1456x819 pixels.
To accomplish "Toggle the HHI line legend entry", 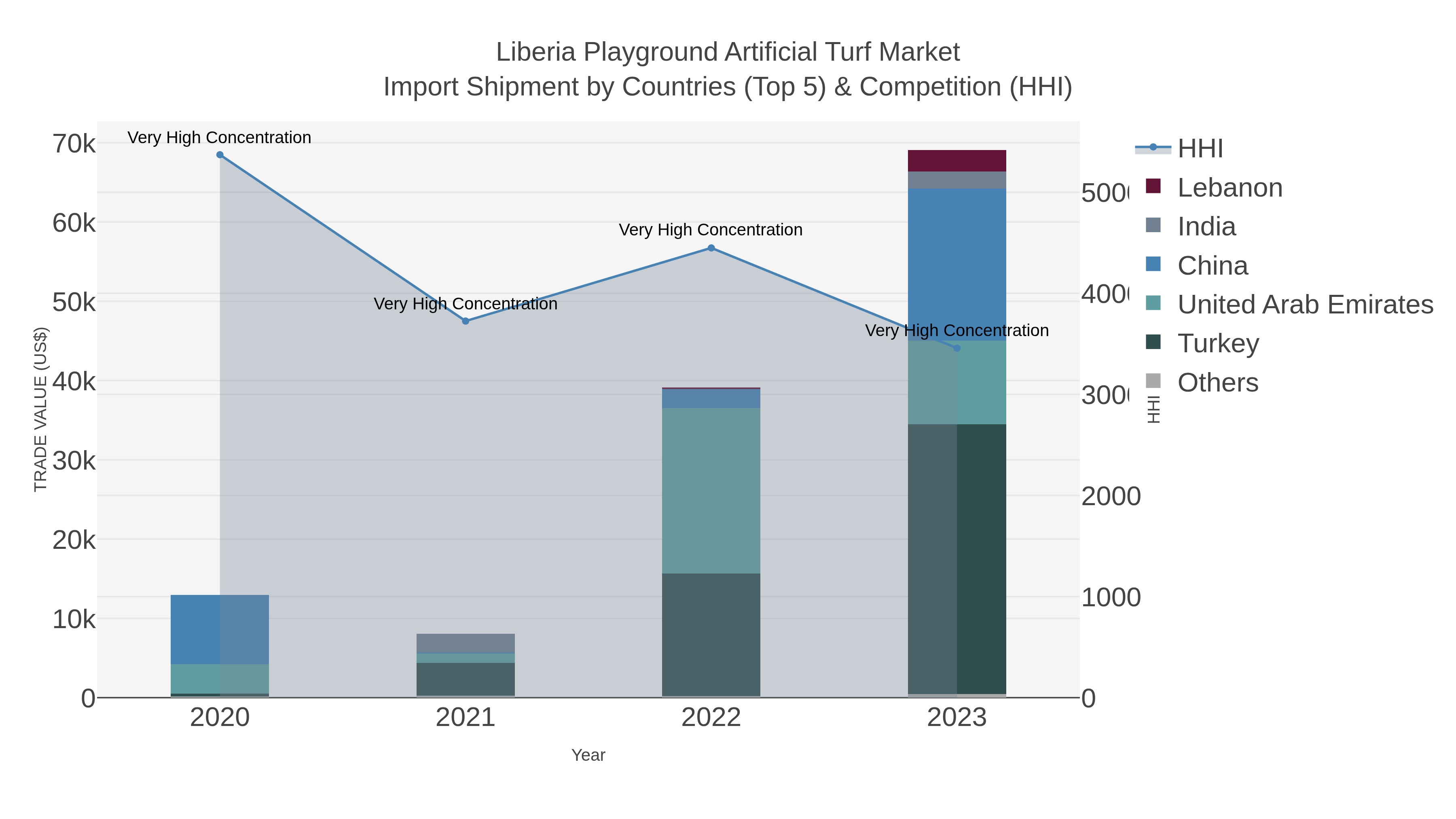I will point(1179,149).
